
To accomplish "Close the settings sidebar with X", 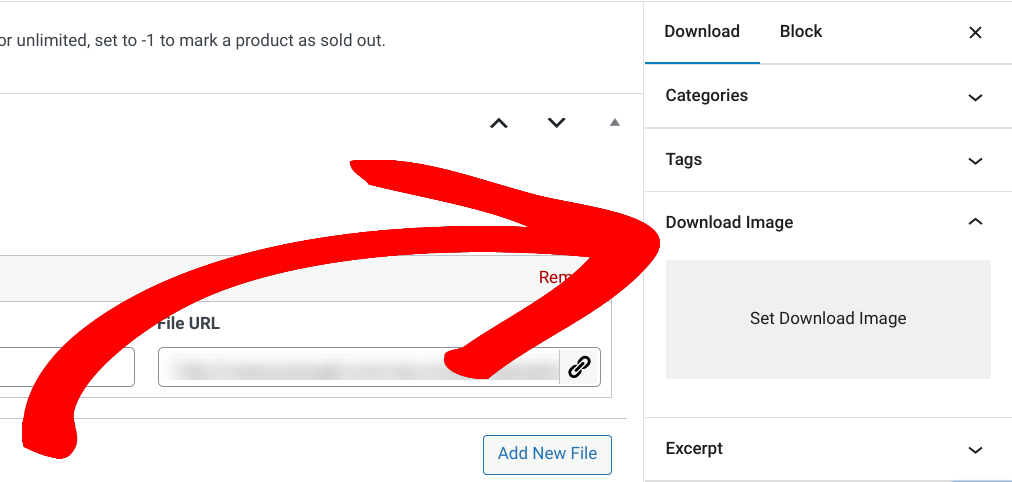I will click(975, 33).
